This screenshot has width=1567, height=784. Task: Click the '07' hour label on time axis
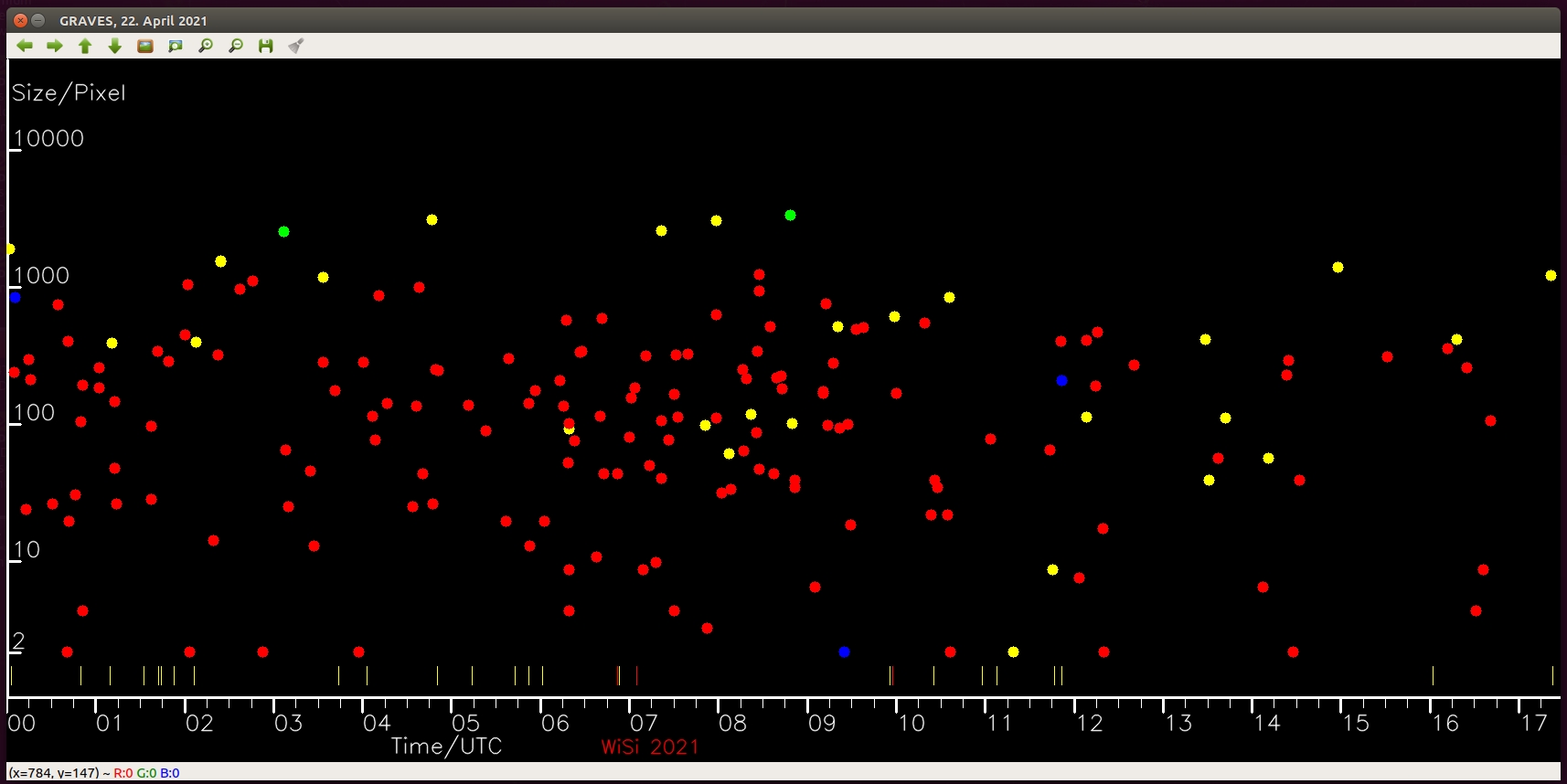coord(644,723)
